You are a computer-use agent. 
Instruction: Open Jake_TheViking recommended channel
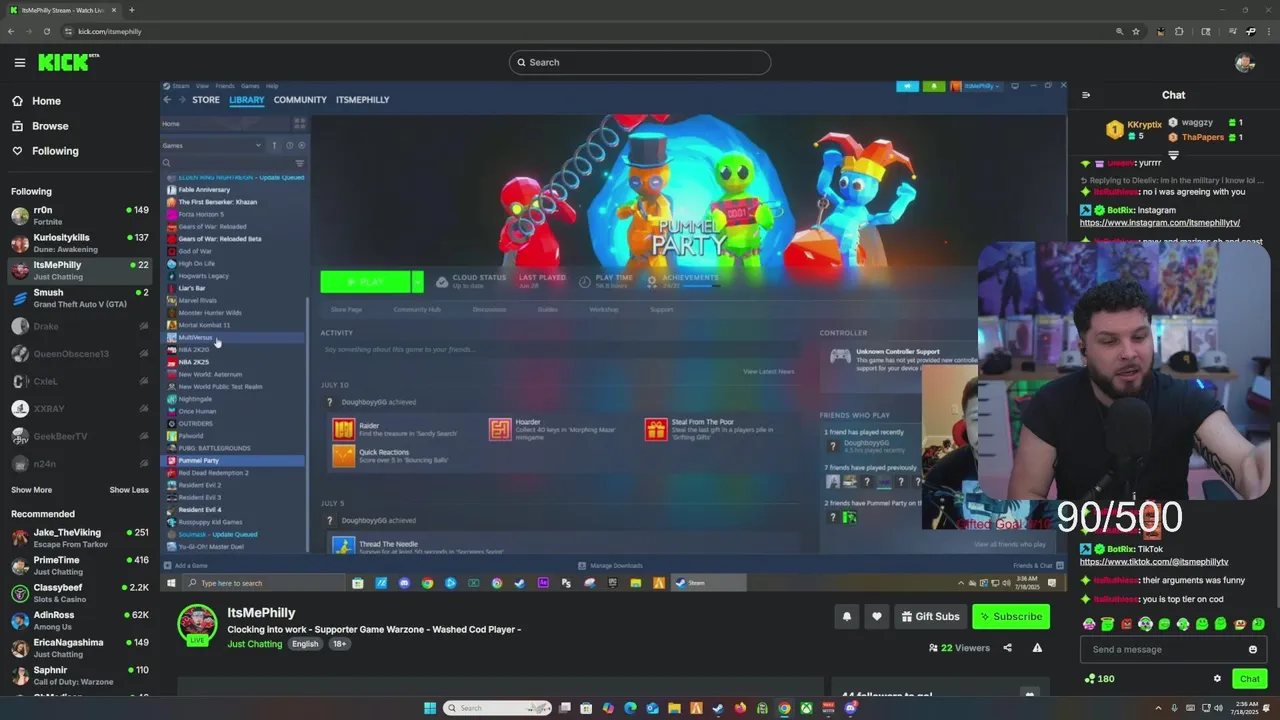[80, 538]
